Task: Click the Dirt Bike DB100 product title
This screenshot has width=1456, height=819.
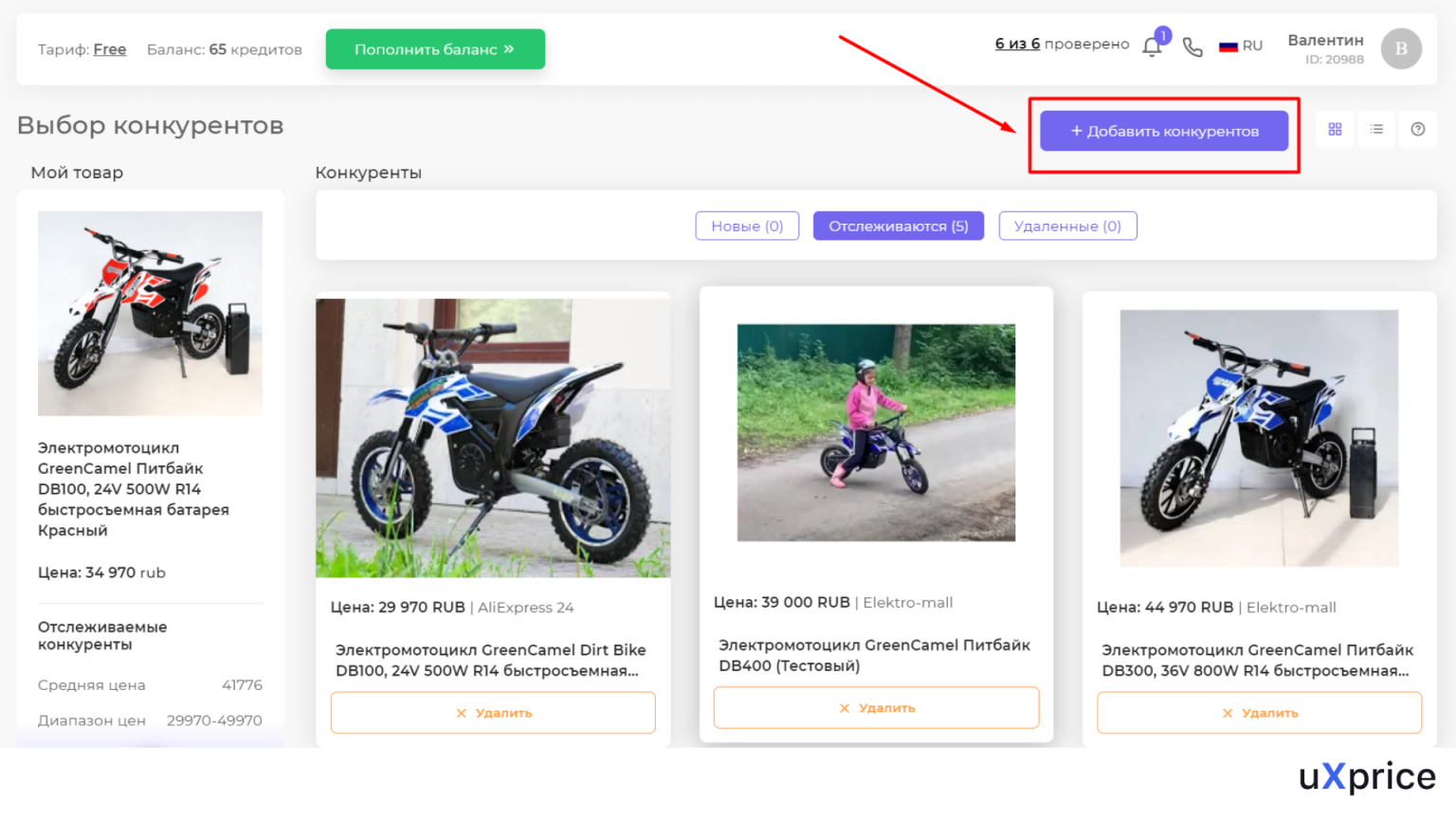Action: [491, 661]
